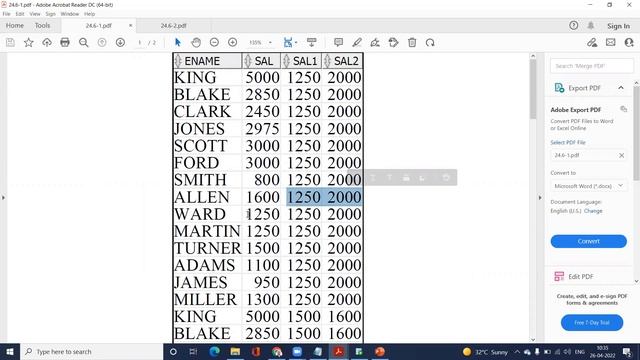Viewport: 640px width, 360px height.
Task: Click the share link icon
Action: pyautogui.click(x=592, y=42)
